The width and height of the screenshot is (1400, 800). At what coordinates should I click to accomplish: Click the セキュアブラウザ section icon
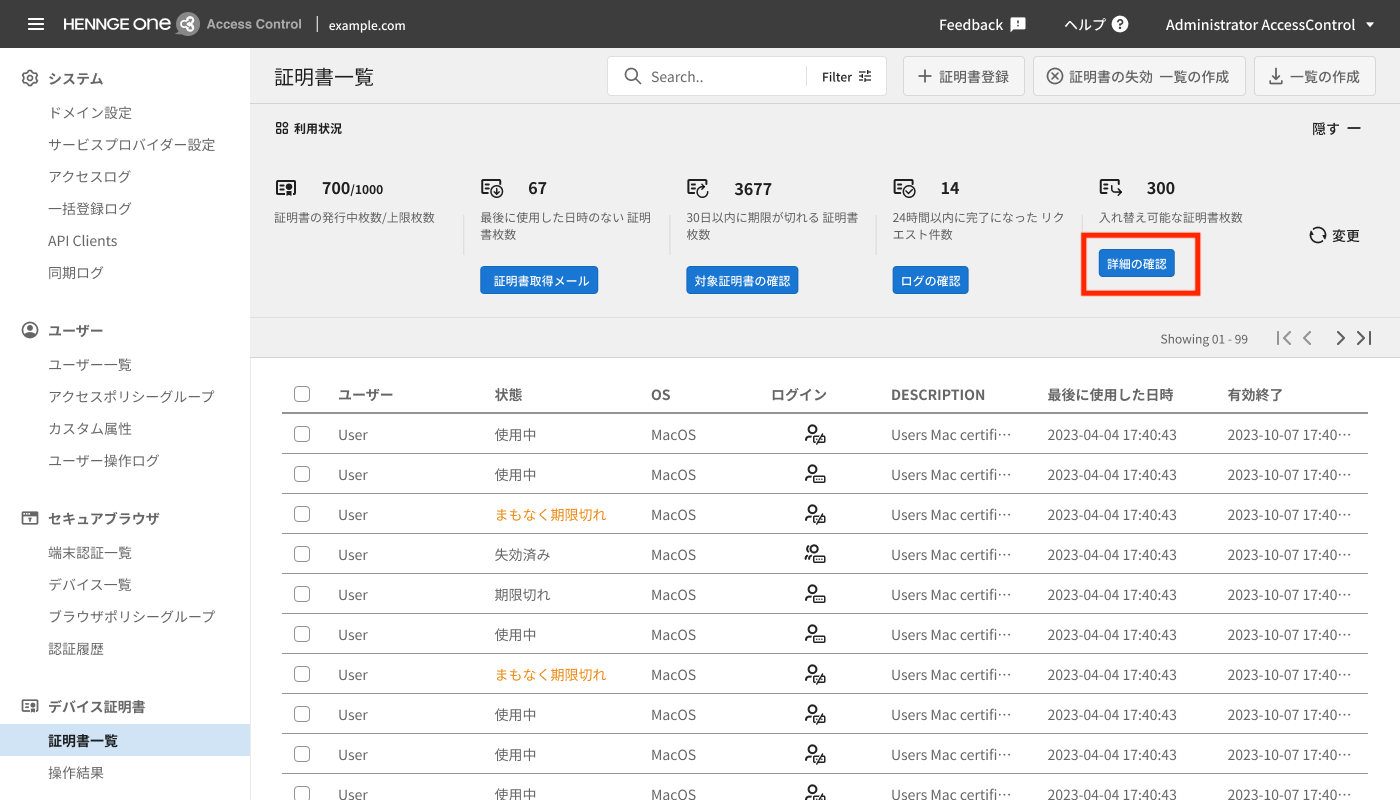(30, 518)
